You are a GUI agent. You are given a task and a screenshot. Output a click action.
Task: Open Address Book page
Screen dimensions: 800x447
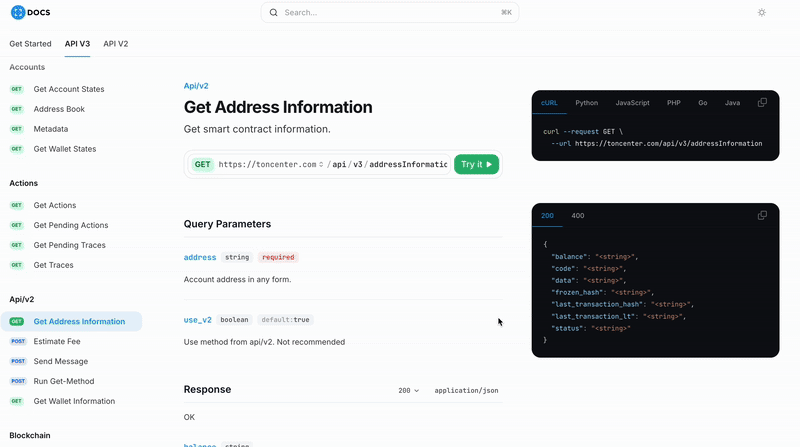pos(59,109)
